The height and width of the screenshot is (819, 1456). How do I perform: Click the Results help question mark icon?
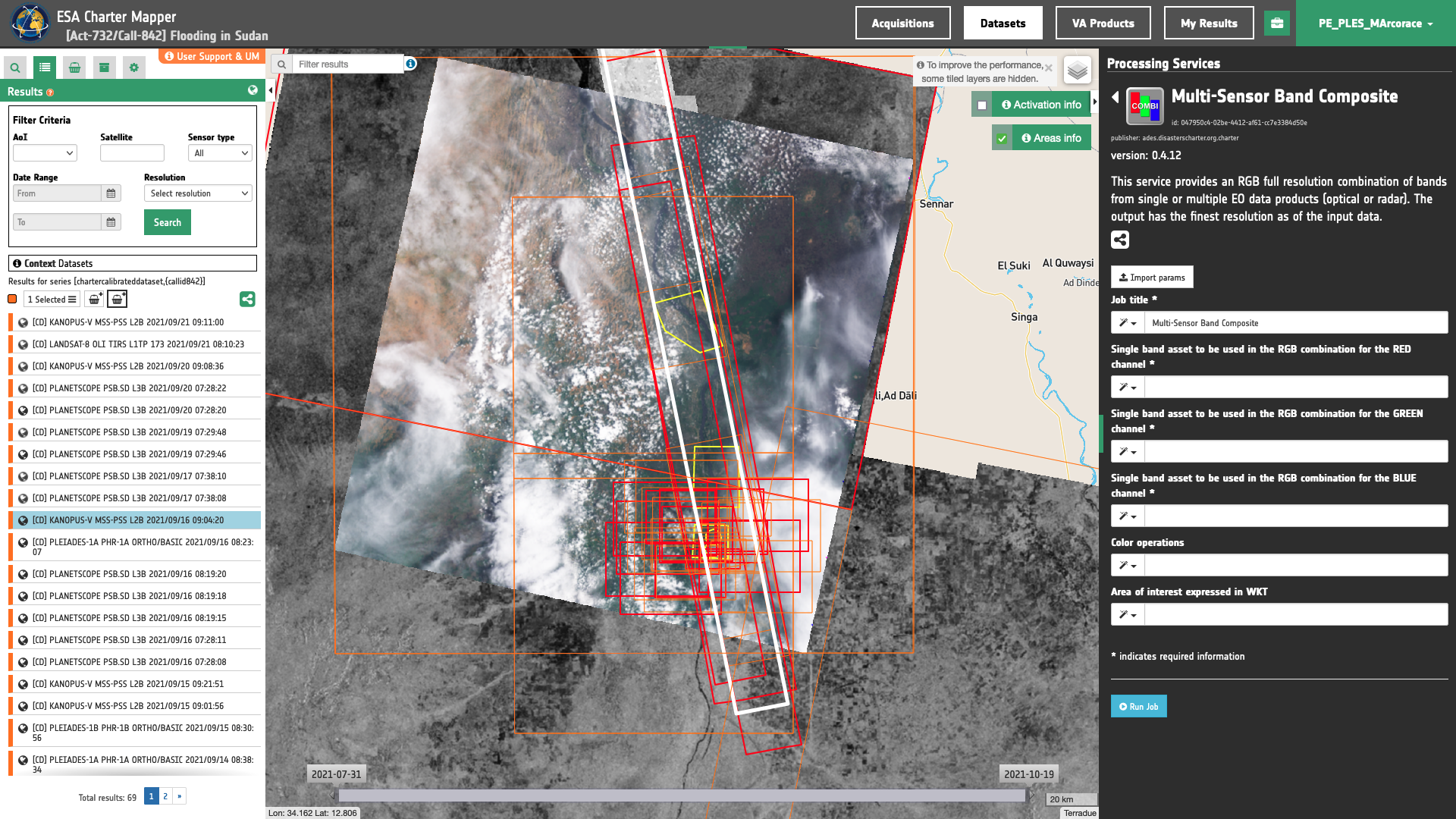coord(50,93)
